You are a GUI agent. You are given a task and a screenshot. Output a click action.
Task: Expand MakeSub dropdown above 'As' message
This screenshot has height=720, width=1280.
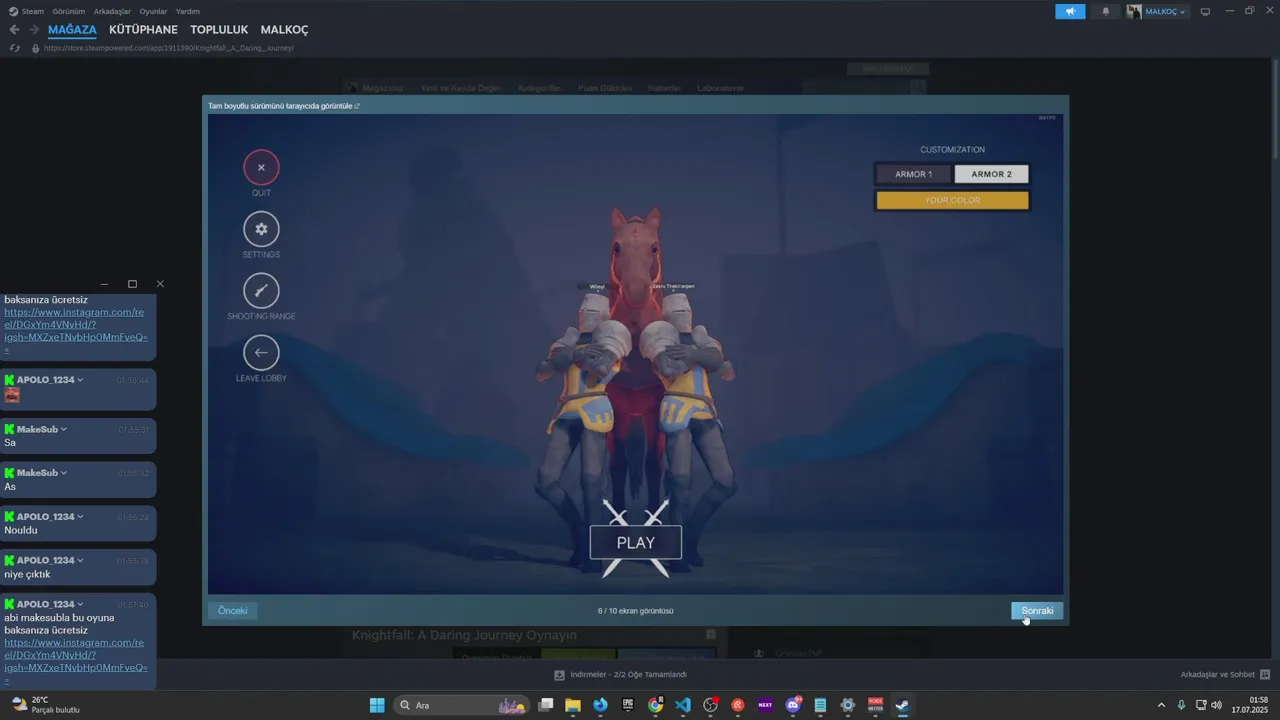pyautogui.click(x=63, y=473)
